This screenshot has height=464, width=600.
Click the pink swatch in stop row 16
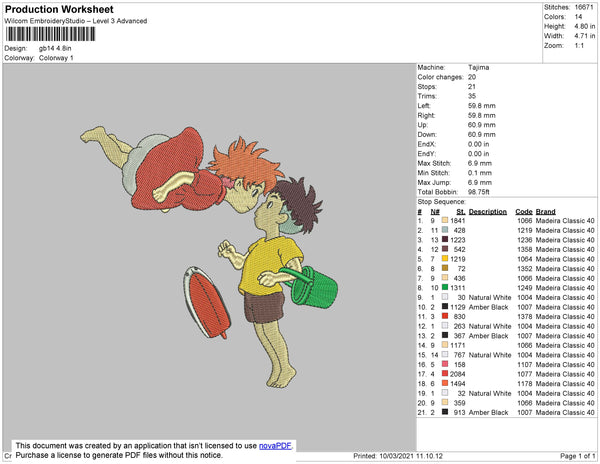[445, 364]
